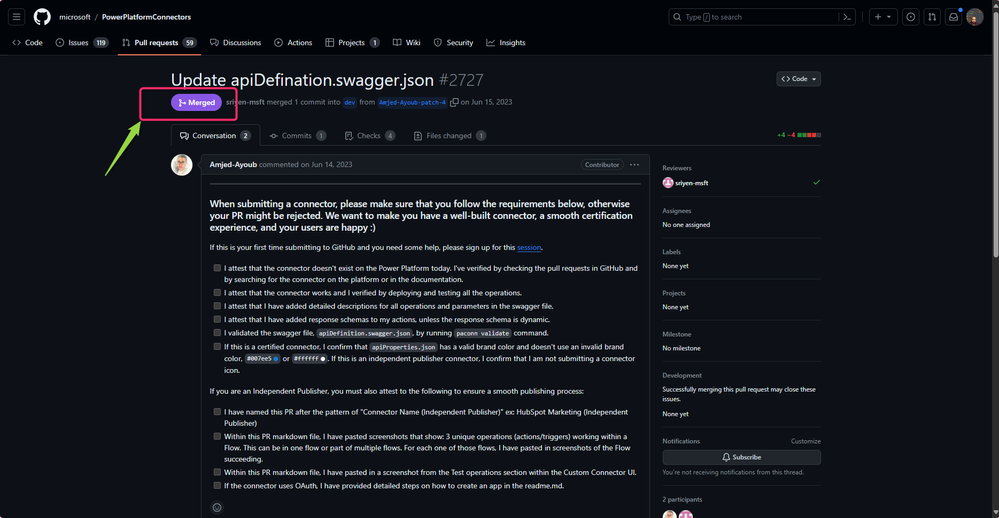Open the hamburger navigation menu
The height and width of the screenshot is (518, 999).
coord(17,17)
